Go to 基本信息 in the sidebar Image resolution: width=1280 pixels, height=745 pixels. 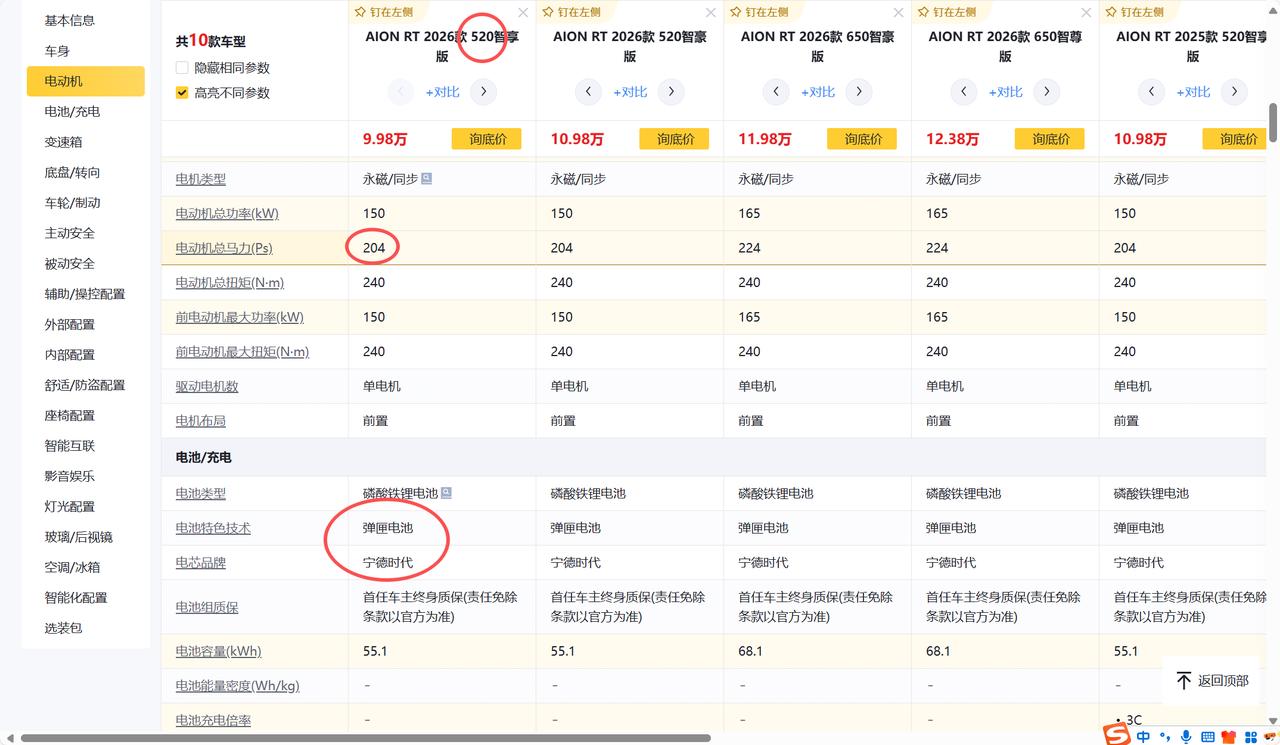(70, 20)
